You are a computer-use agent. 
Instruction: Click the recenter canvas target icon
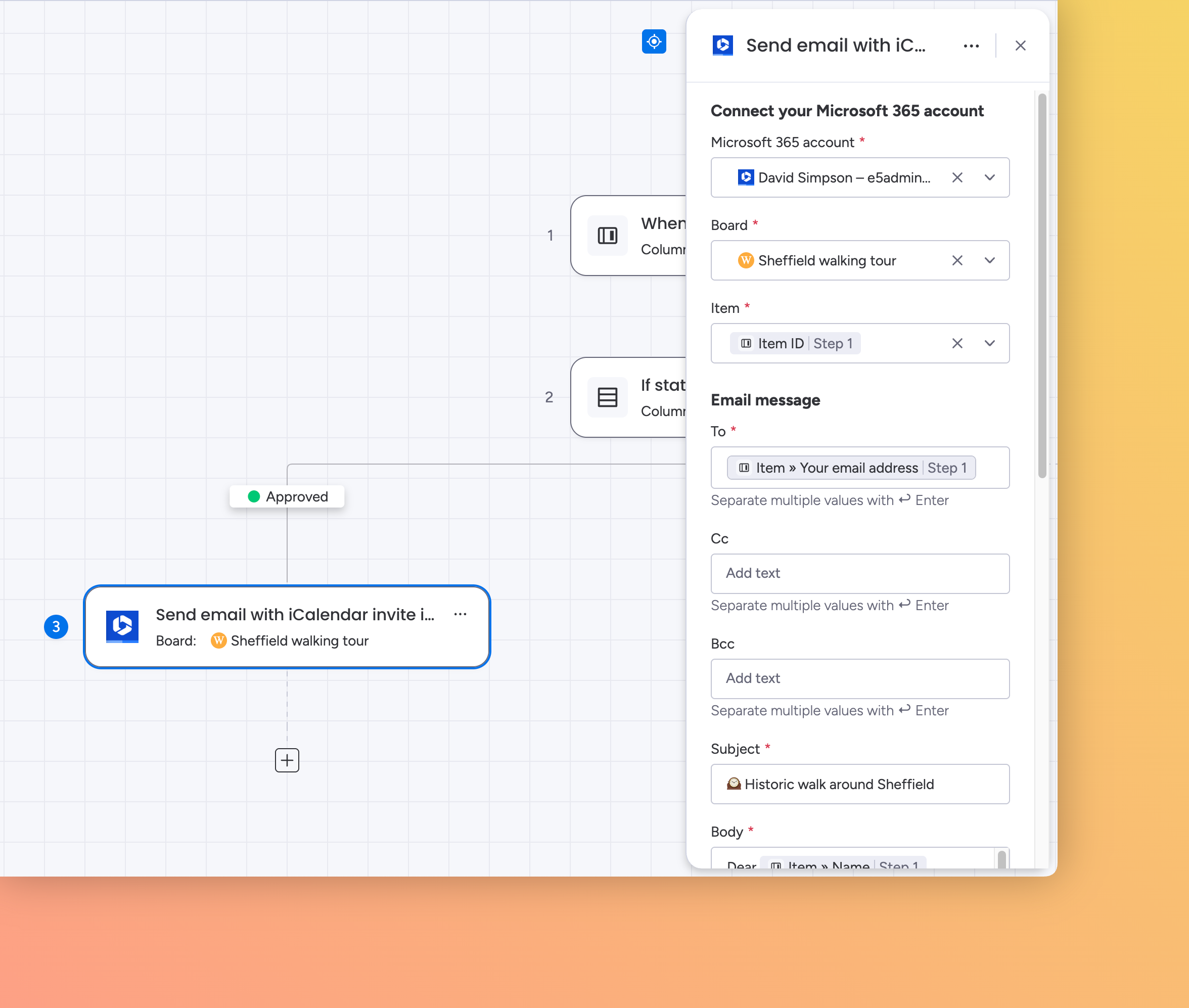point(654,42)
